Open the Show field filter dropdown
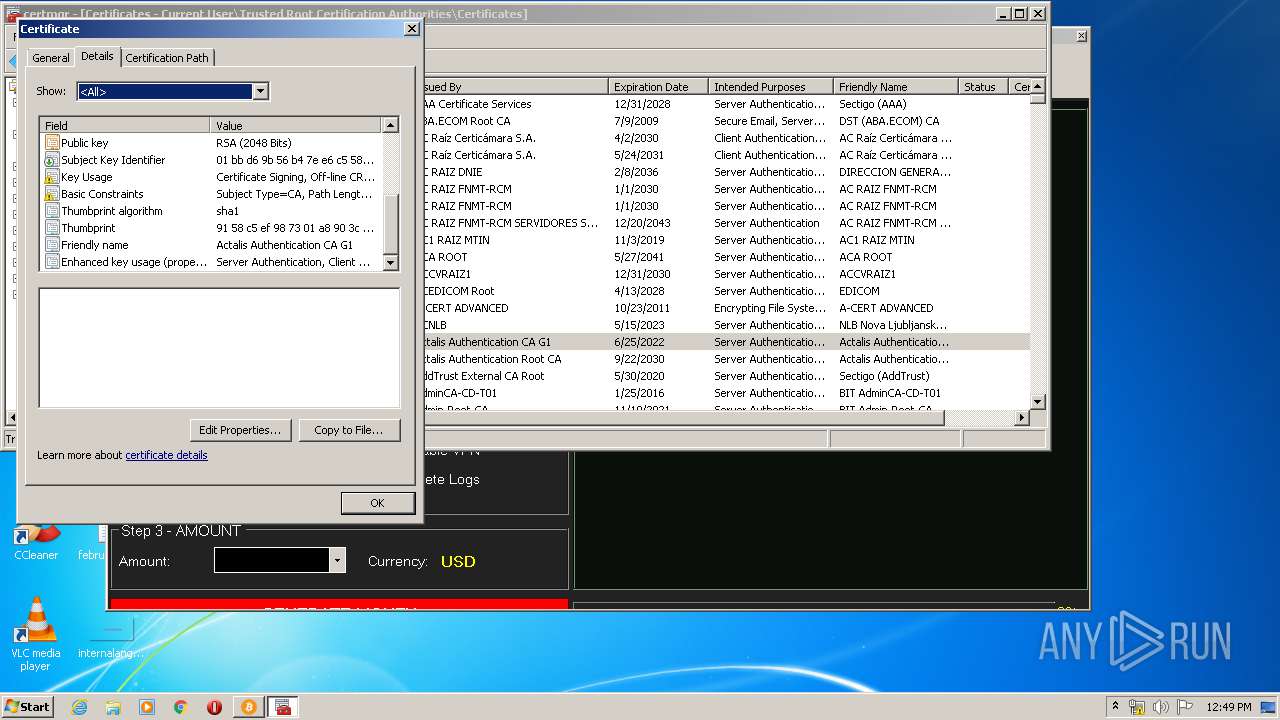This screenshot has width=1280, height=720. click(x=260, y=91)
